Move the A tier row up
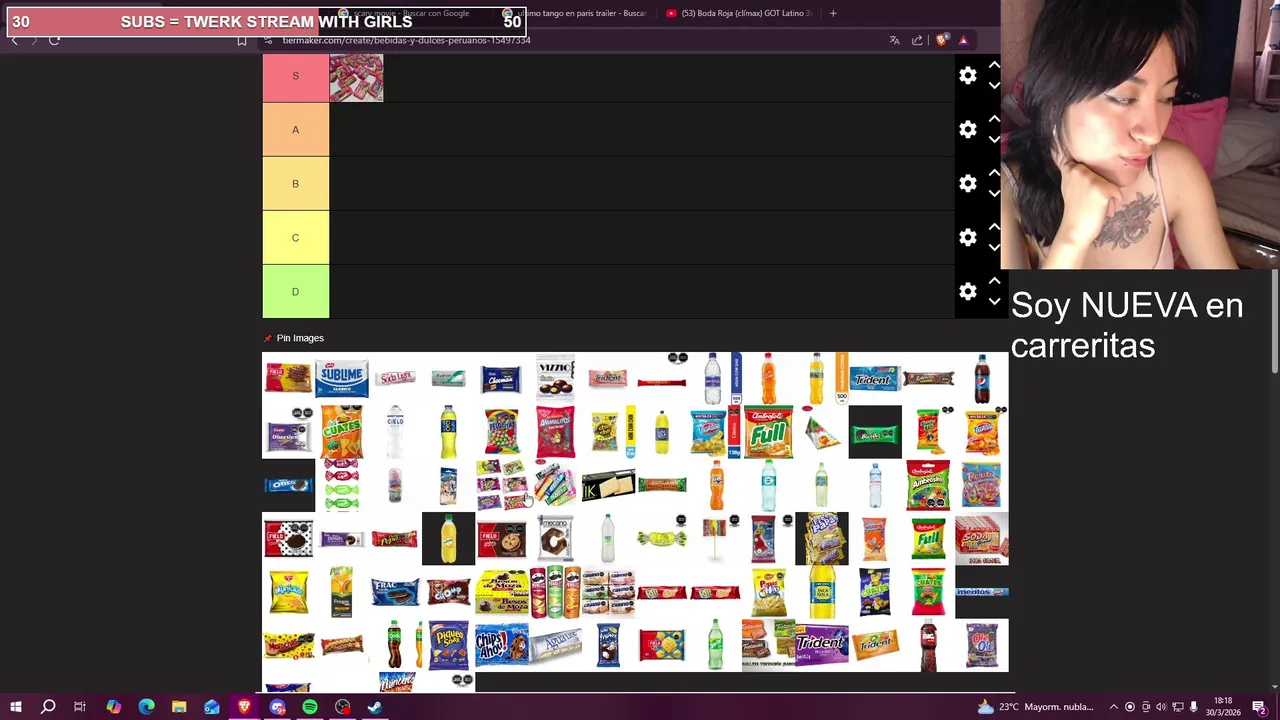The image size is (1280, 720). coord(994,119)
